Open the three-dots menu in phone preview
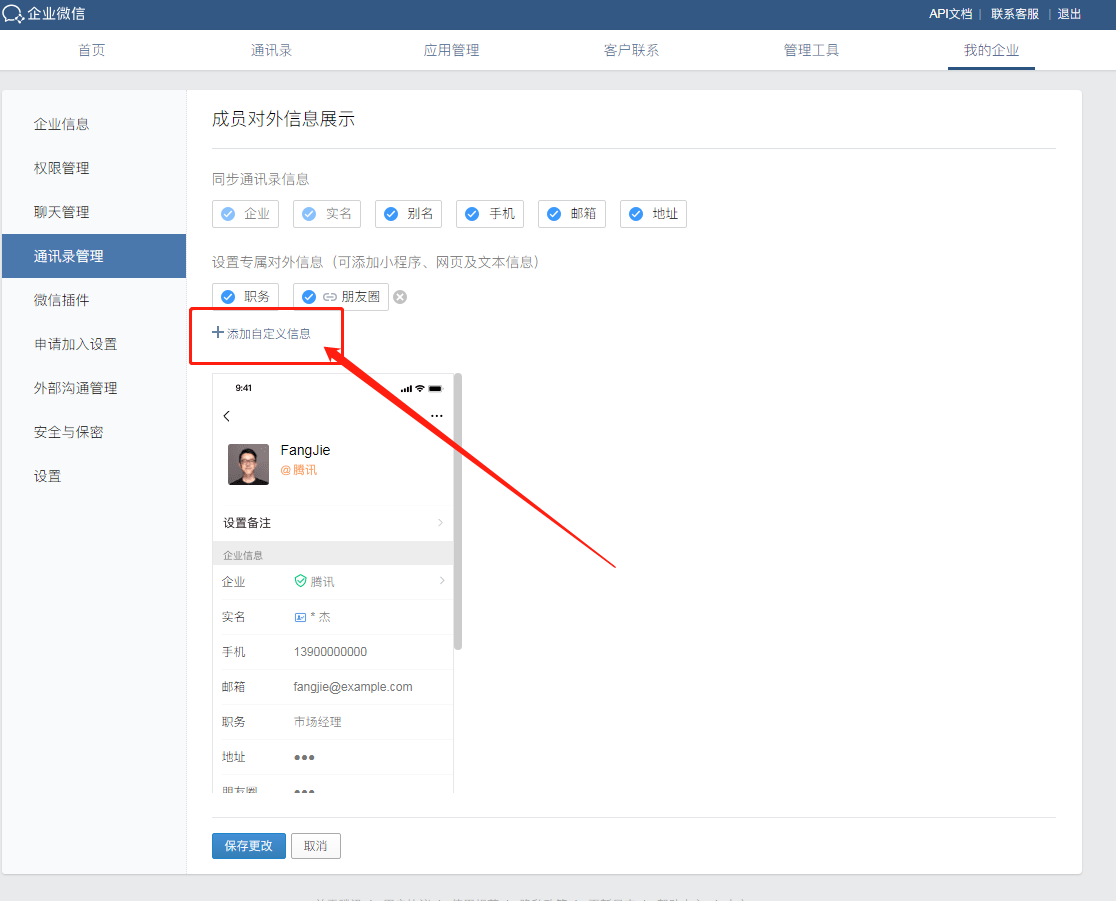The width and height of the screenshot is (1116, 901). click(x=437, y=416)
